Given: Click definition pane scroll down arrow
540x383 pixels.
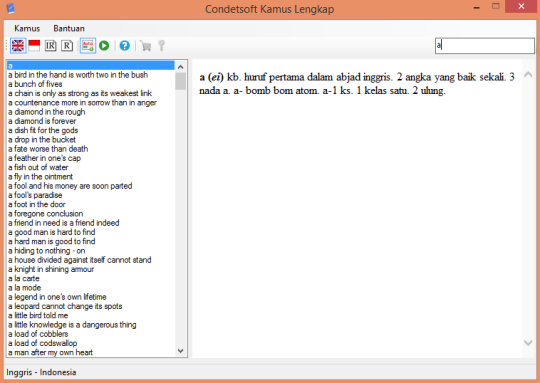Looking at the screenshot, I should click(x=528, y=342).
